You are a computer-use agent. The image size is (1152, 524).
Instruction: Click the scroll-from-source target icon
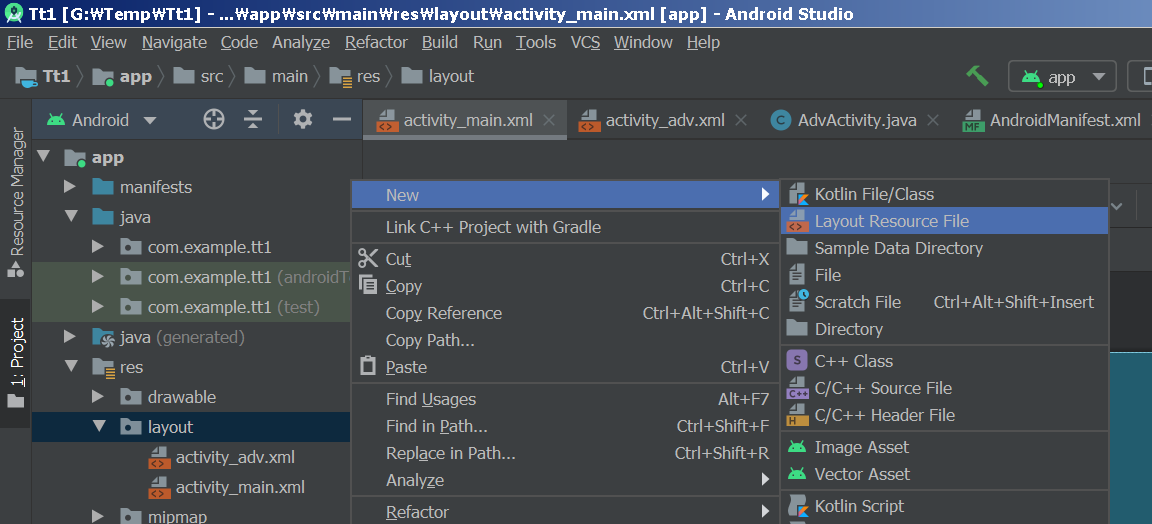[214, 120]
